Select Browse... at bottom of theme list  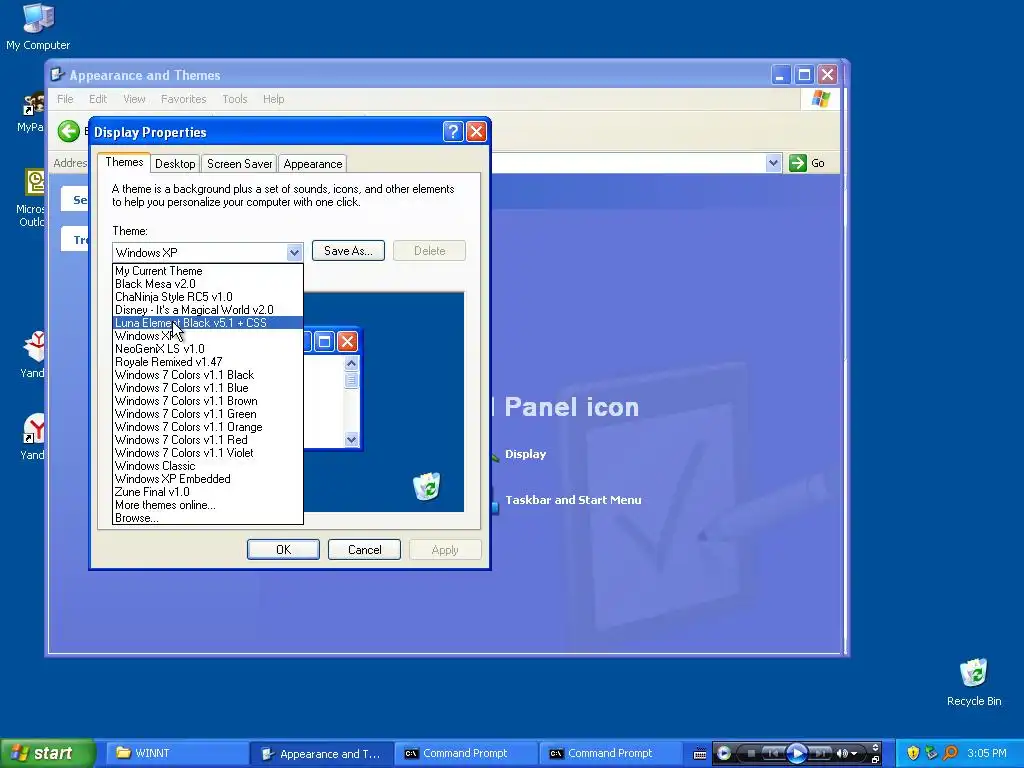208,518
